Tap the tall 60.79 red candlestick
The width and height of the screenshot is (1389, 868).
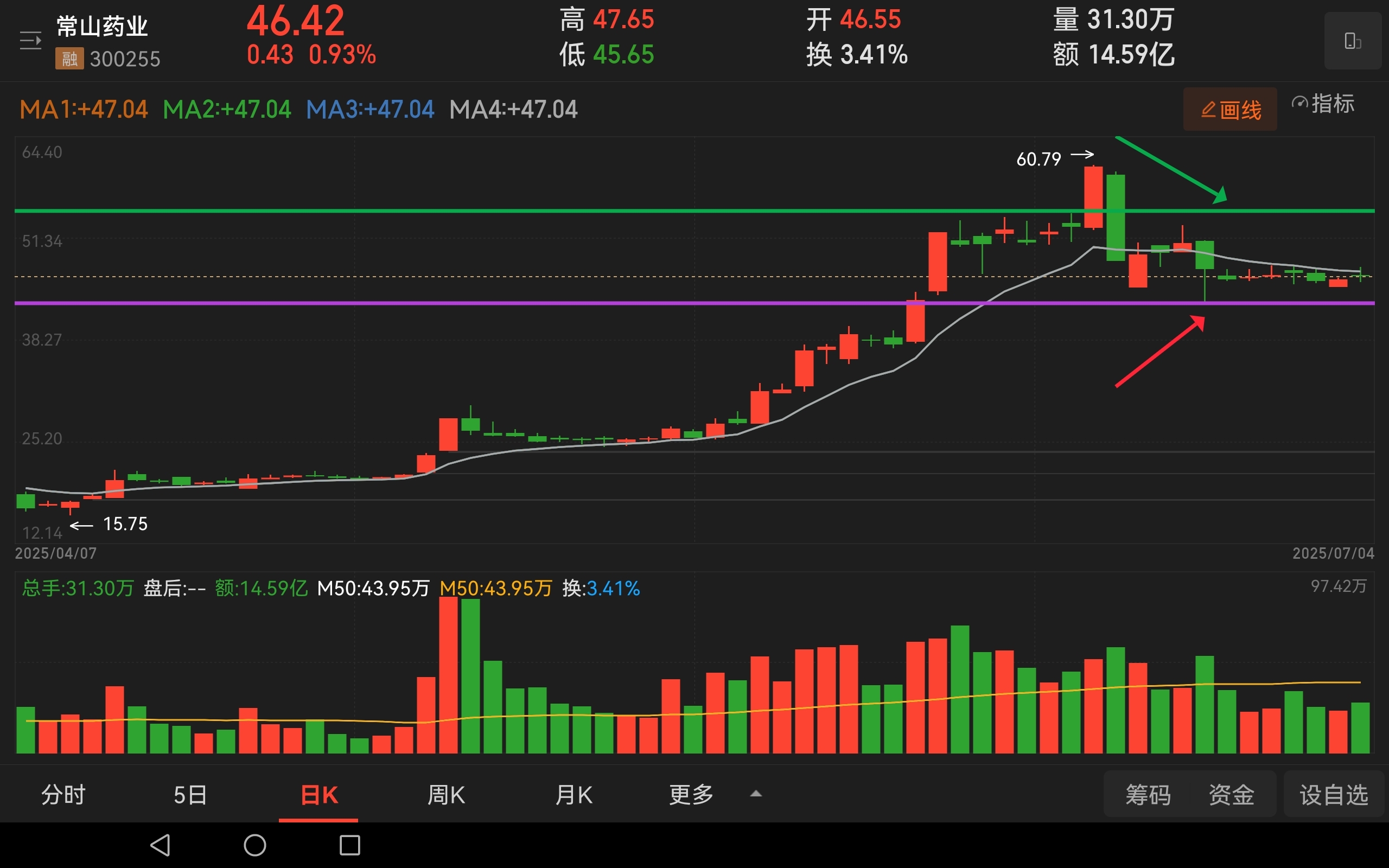point(1093,197)
